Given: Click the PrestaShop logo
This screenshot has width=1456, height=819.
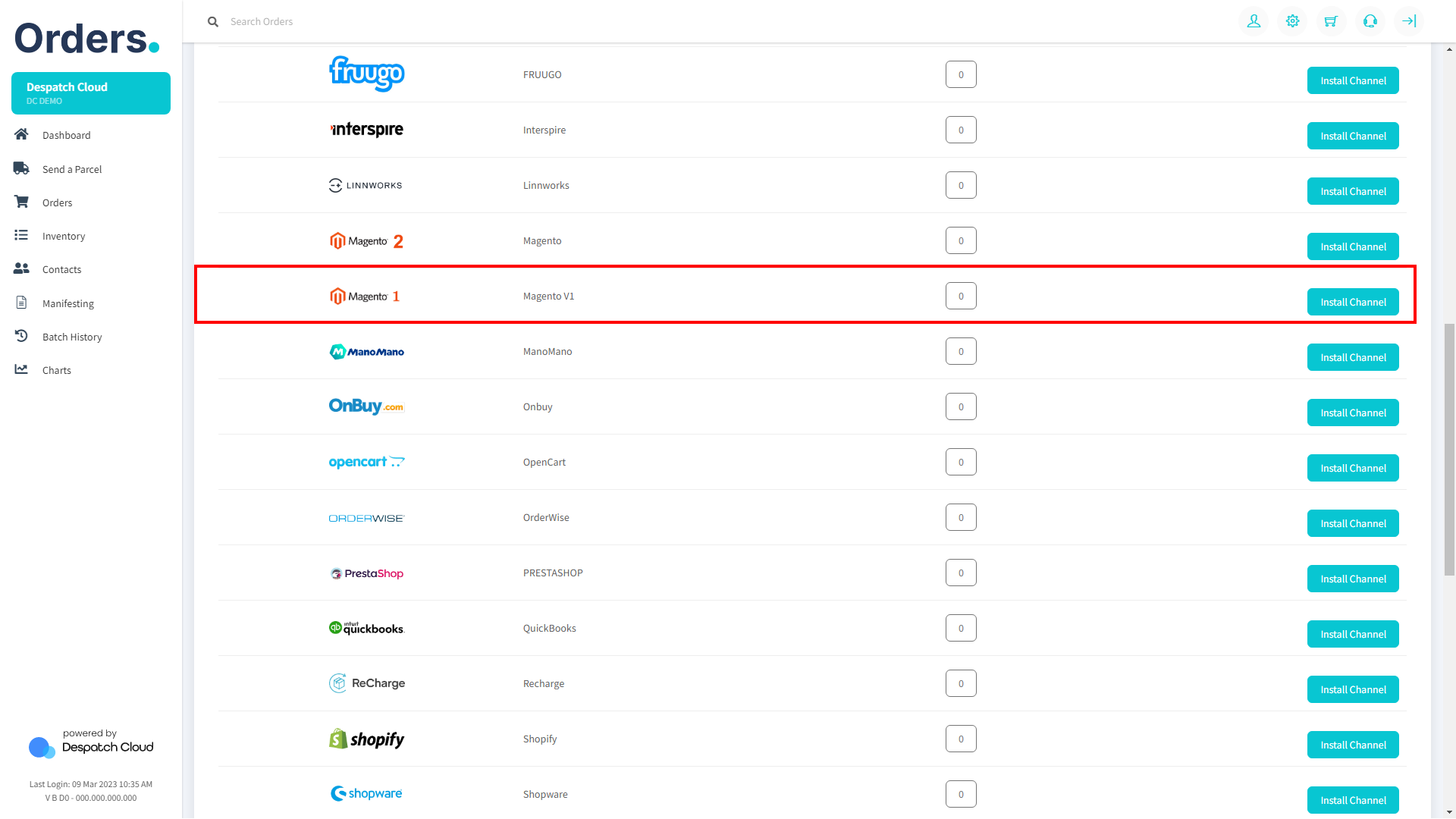Looking at the screenshot, I should [367, 573].
